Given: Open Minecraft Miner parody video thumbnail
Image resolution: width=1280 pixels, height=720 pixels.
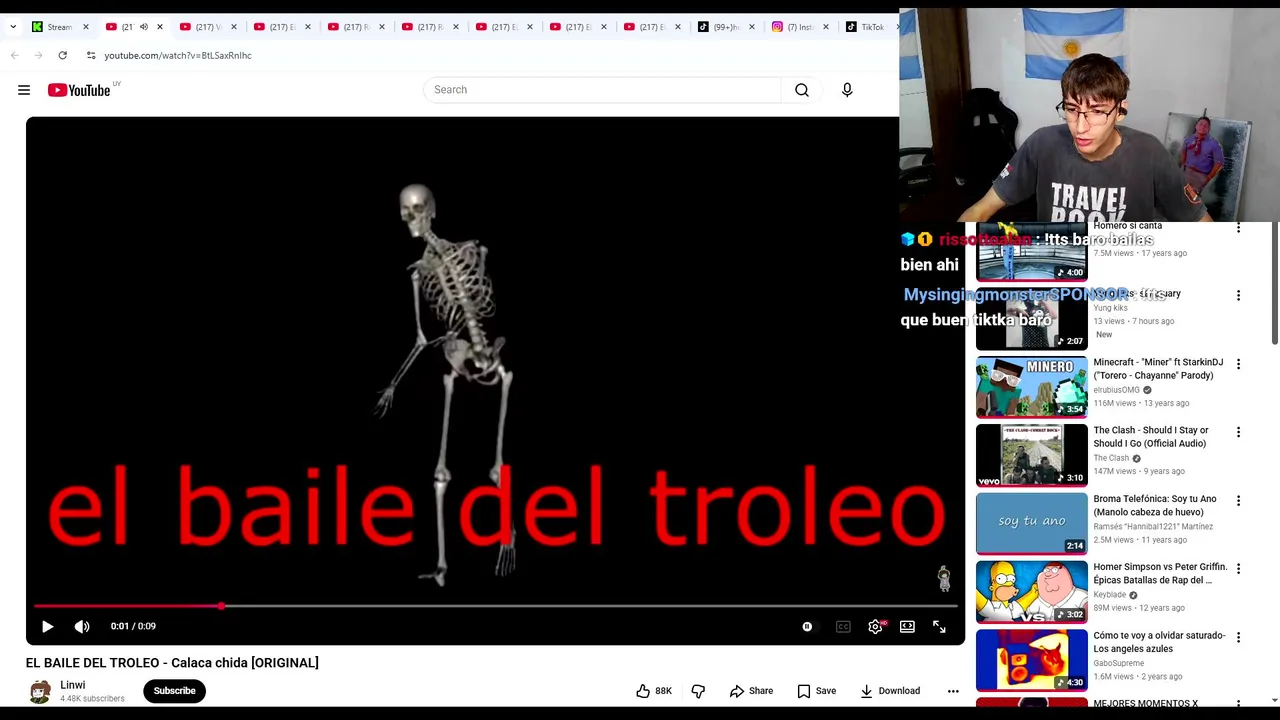Looking at the screenshot, I should coord(1031,387).
